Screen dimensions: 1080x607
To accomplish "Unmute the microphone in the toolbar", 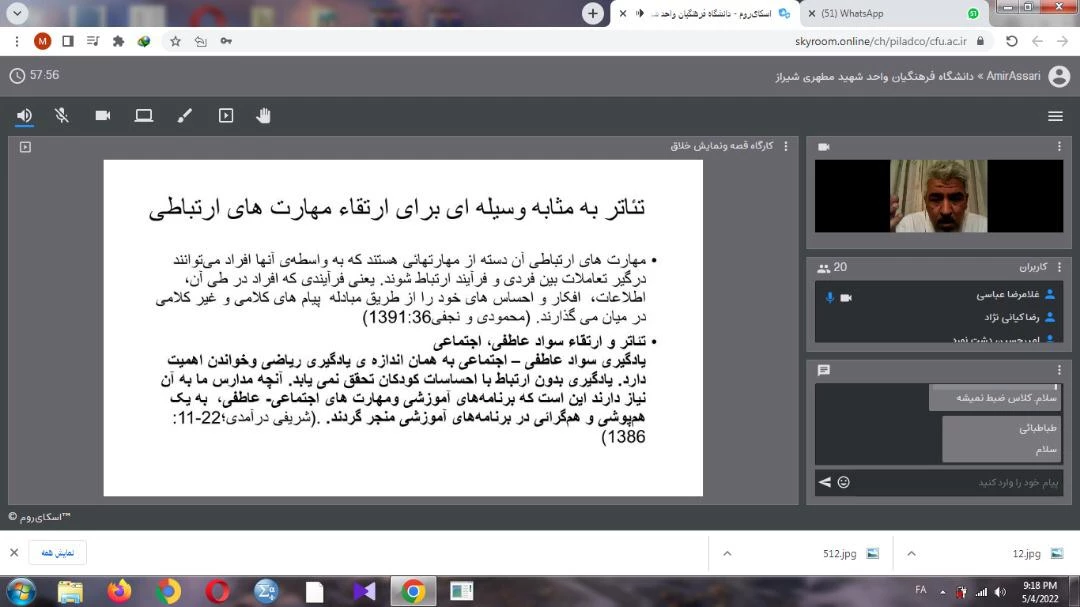I will (62, 116).
